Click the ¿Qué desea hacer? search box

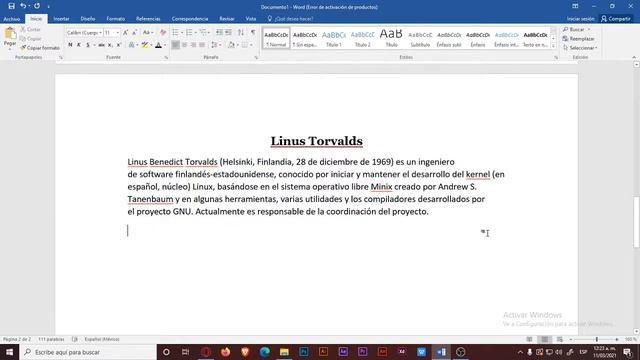[x=291, y=19]
